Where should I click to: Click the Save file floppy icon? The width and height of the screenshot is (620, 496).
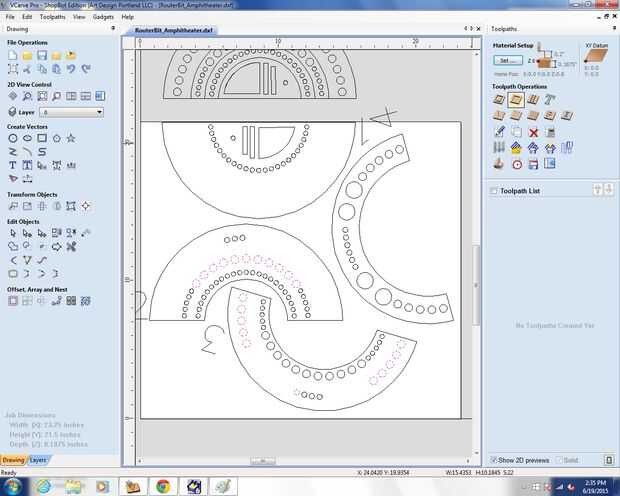coord(42,55)
